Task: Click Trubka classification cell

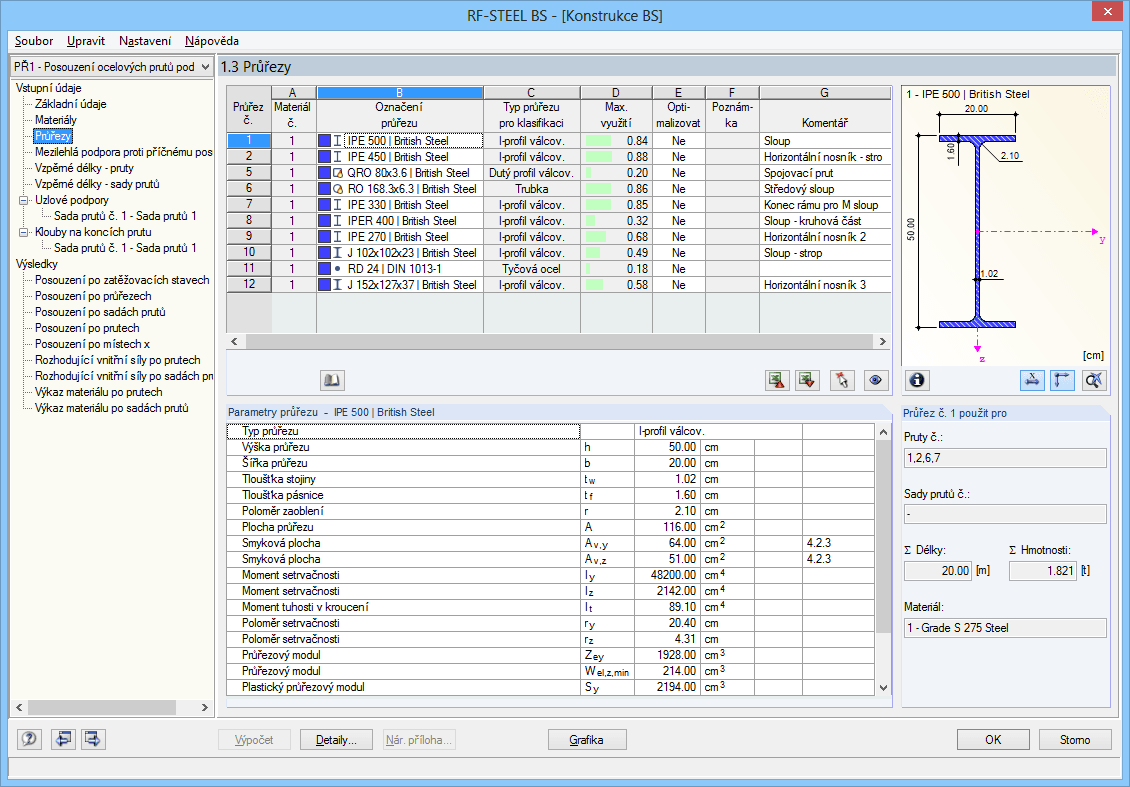Action: click(531, 189)
